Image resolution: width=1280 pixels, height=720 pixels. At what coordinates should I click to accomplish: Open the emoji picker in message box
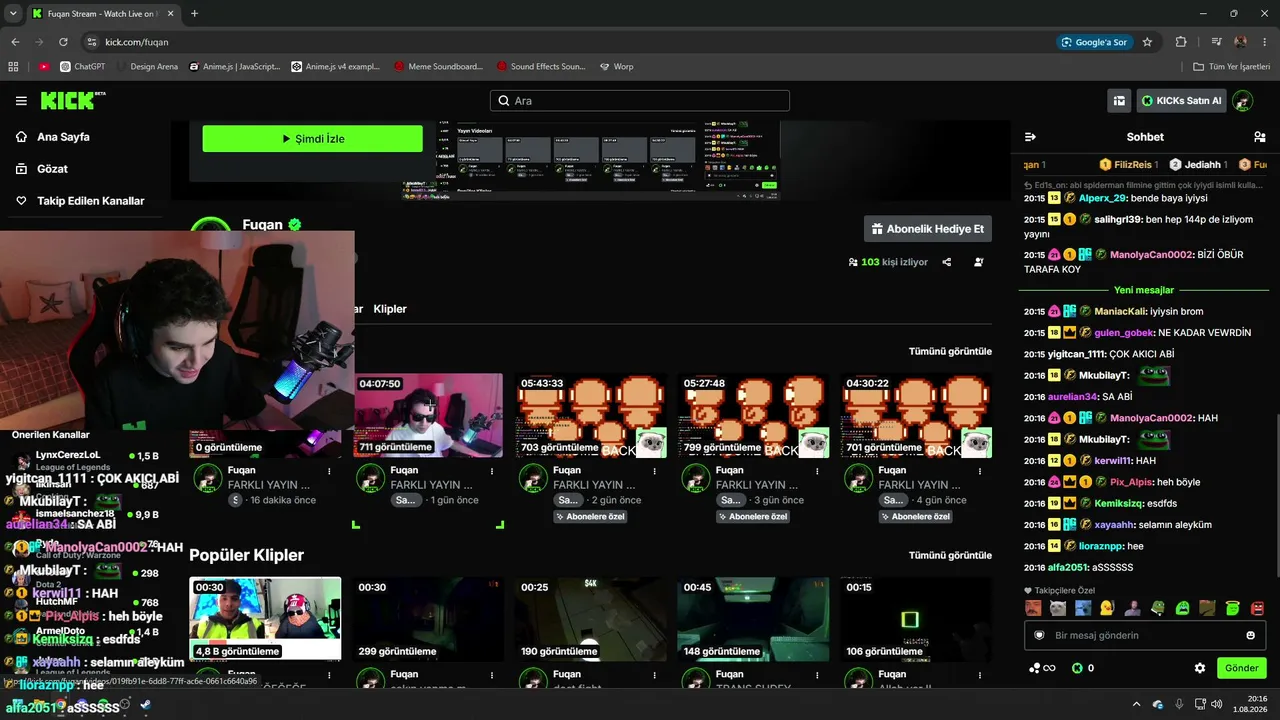(1250, 635)
